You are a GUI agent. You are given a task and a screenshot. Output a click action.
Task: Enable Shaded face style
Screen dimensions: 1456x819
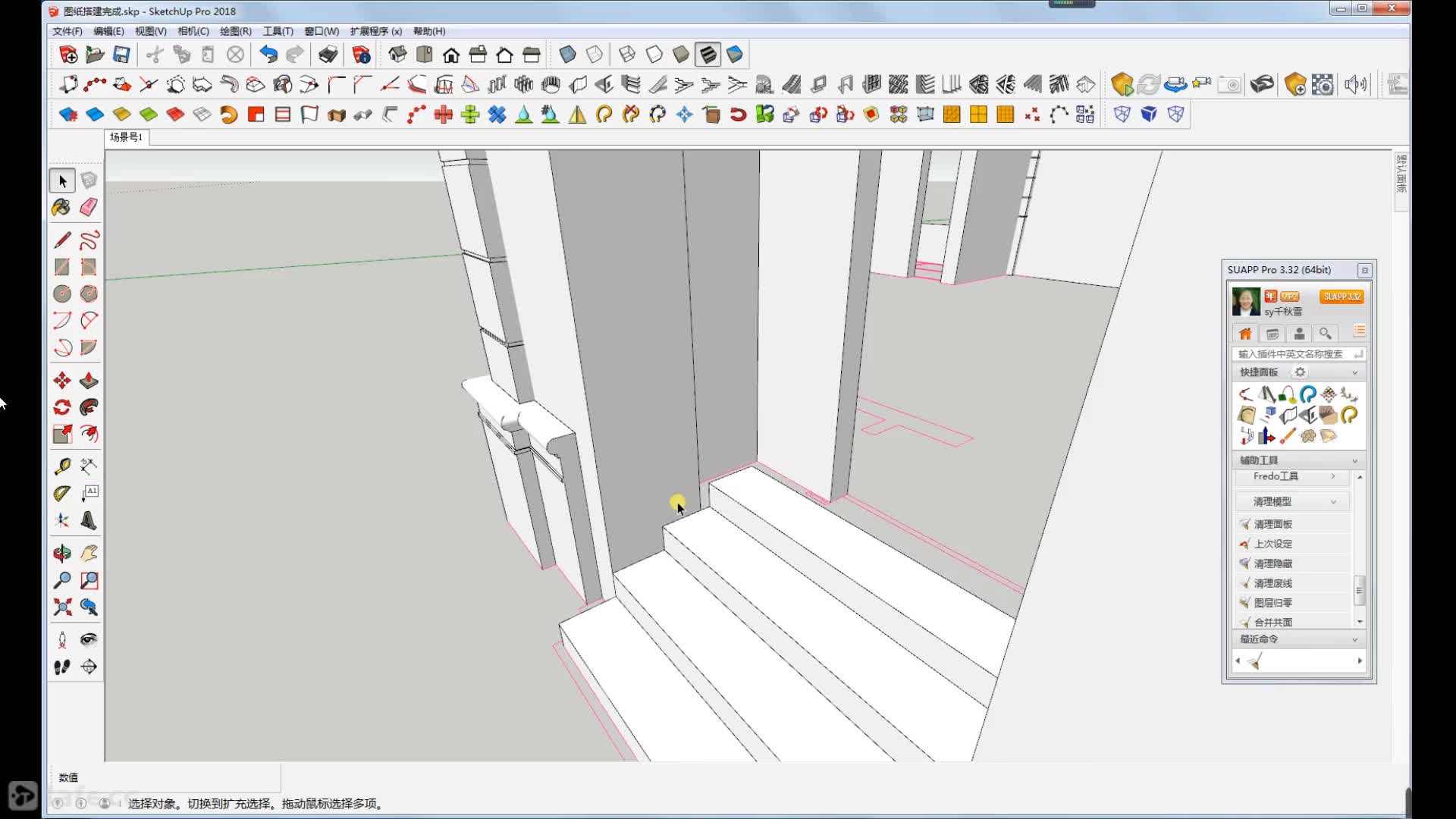pos(681,55)
